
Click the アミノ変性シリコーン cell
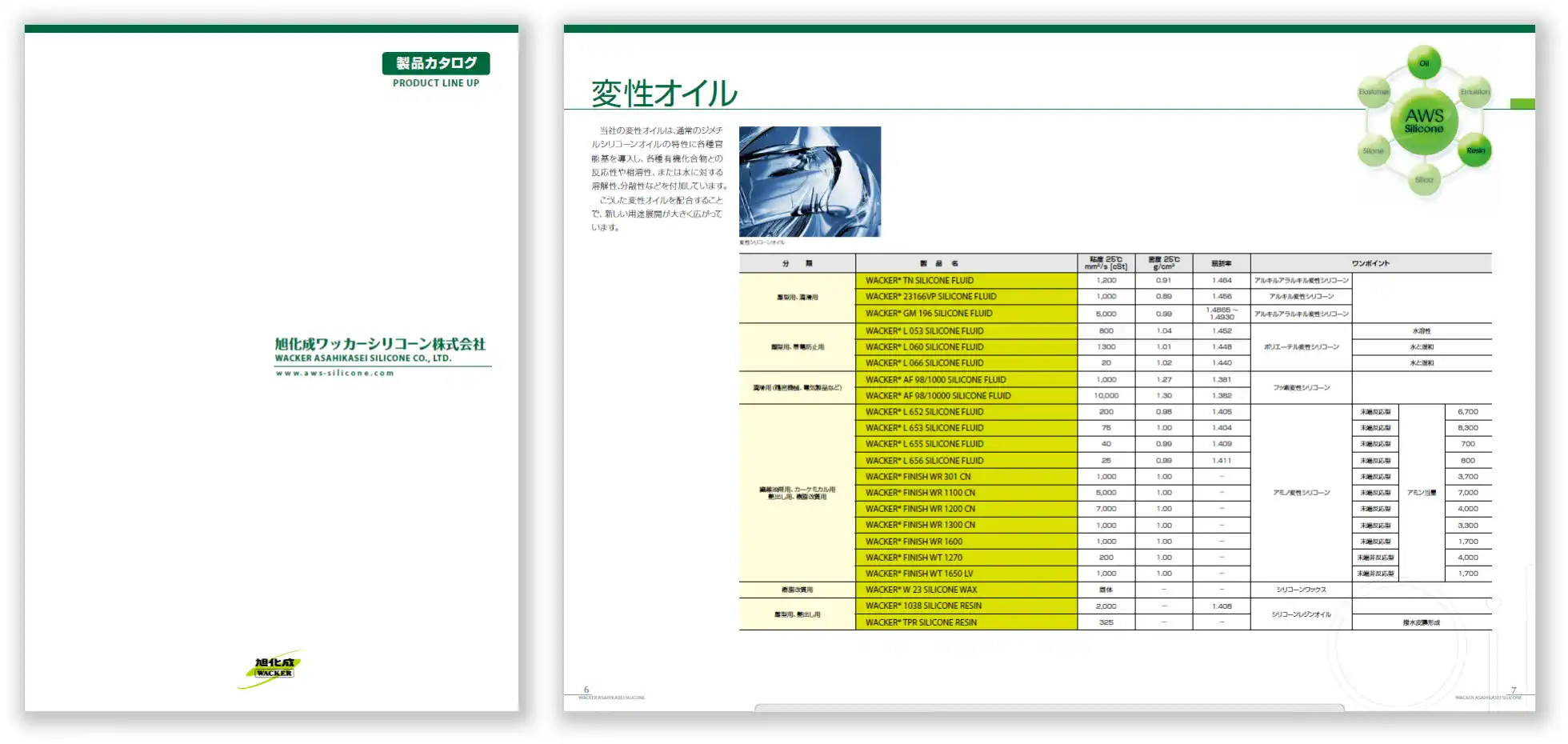(x=1302, y=493)
